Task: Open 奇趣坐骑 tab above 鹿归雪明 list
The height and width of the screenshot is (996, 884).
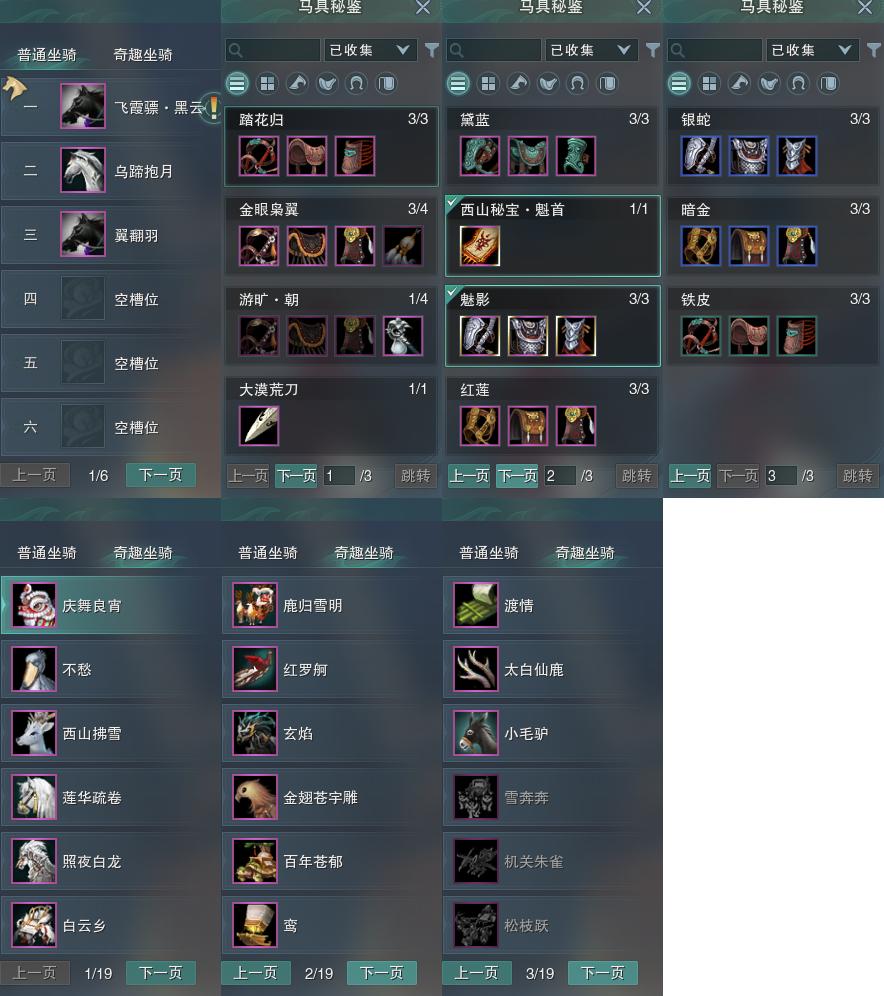Action: [x=364, y=553]
